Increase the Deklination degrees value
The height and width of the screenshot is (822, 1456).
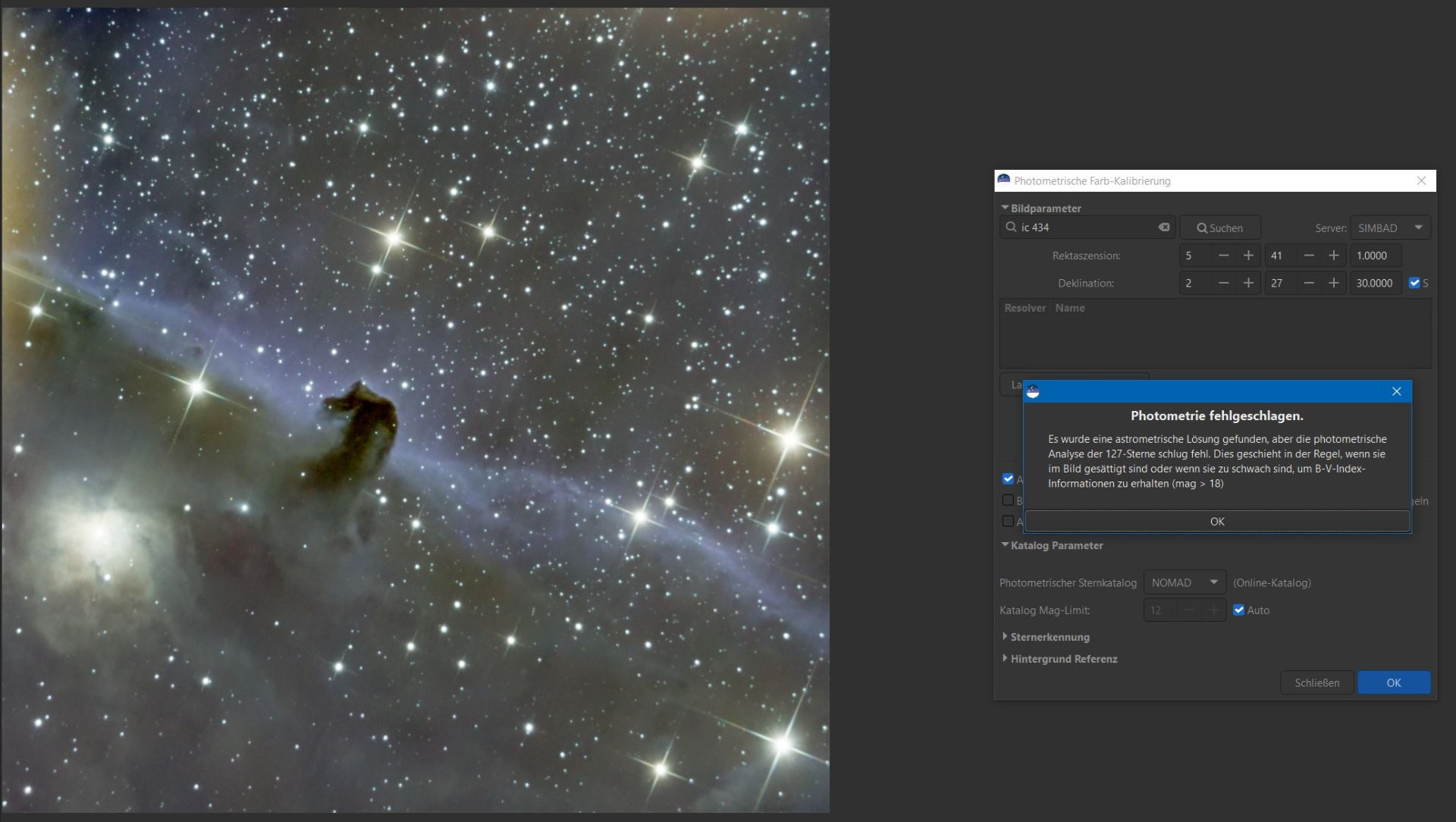[x=1248, y=283]
